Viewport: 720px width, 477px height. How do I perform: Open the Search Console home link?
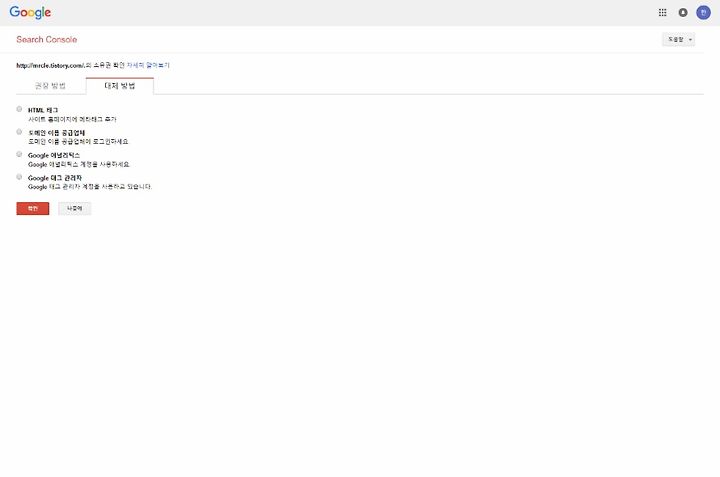coord(46,39)
